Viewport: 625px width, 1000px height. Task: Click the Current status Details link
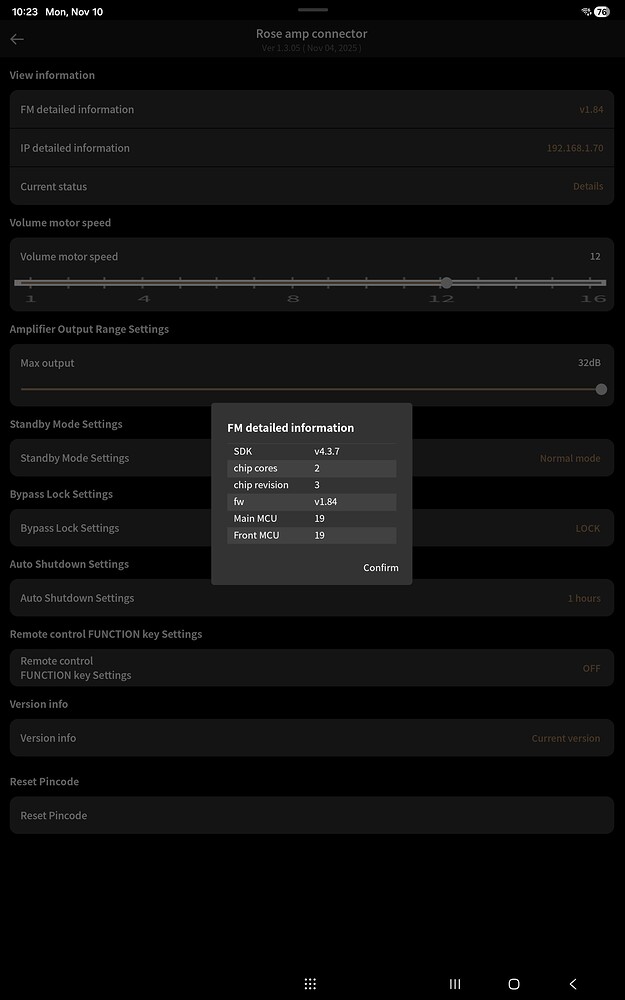[588, 186]
